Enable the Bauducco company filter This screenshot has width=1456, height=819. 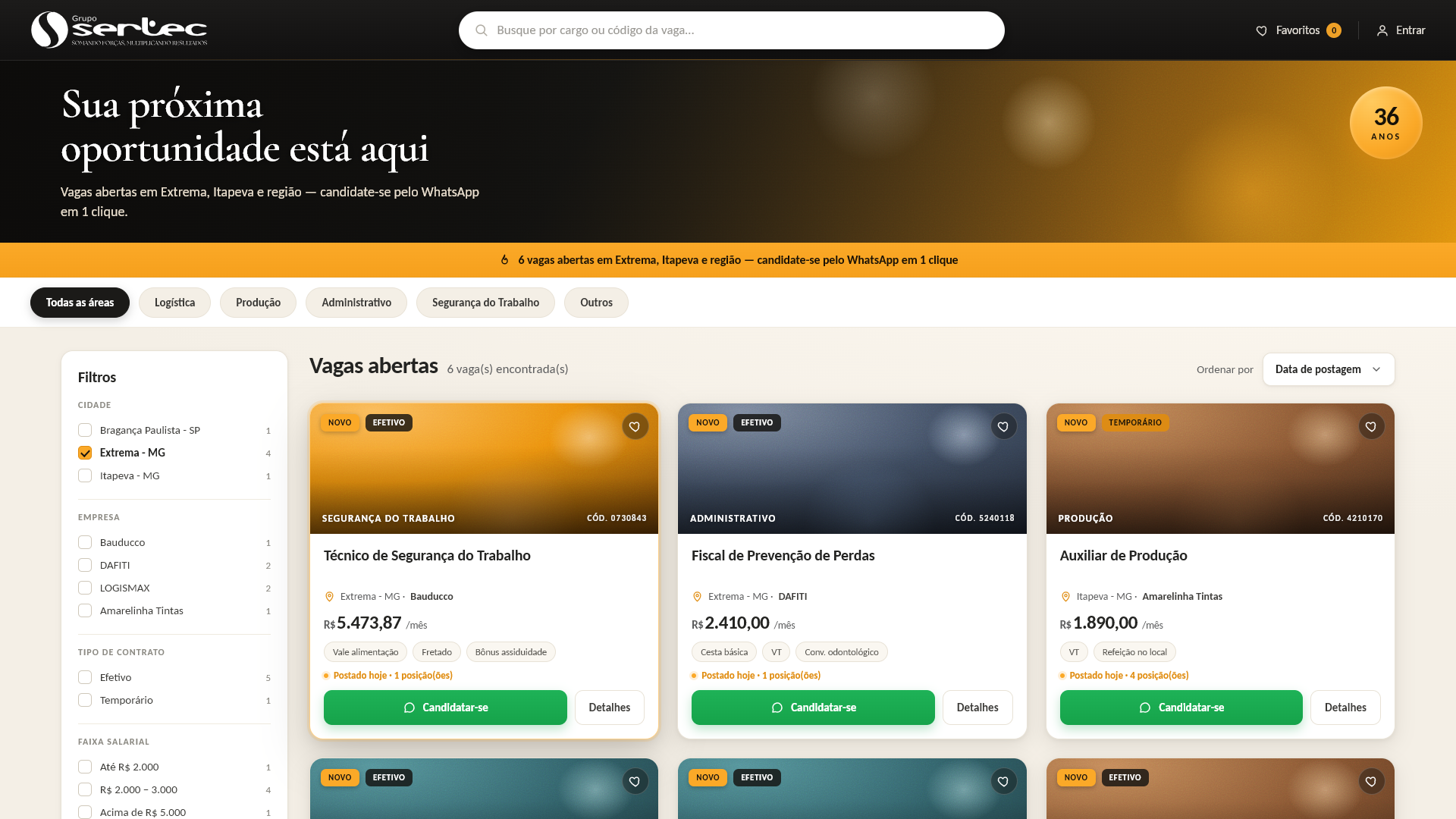pos(85,542)
